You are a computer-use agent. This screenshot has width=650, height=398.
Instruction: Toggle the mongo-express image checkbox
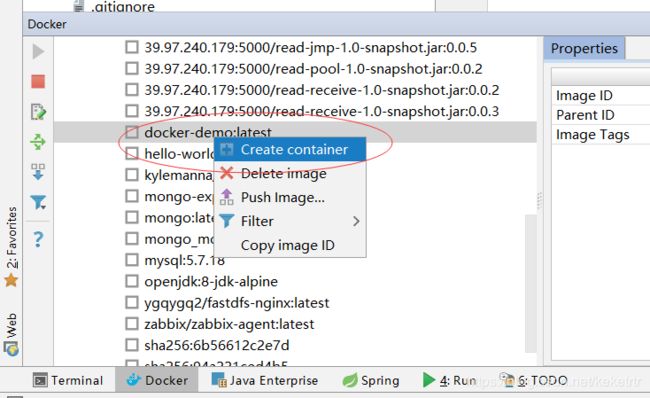(x=132, y=196)
